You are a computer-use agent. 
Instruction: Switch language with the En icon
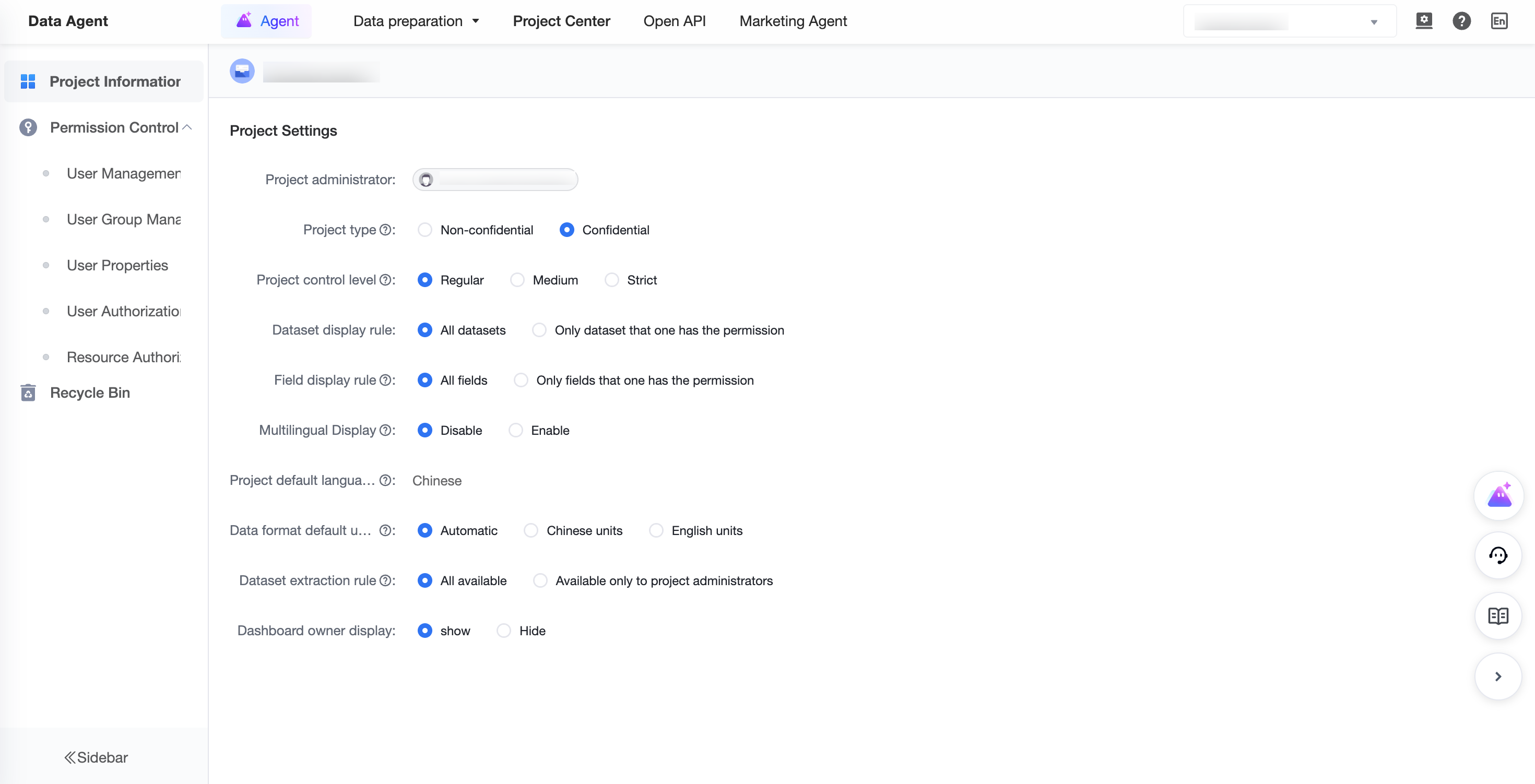[1499, 21]
